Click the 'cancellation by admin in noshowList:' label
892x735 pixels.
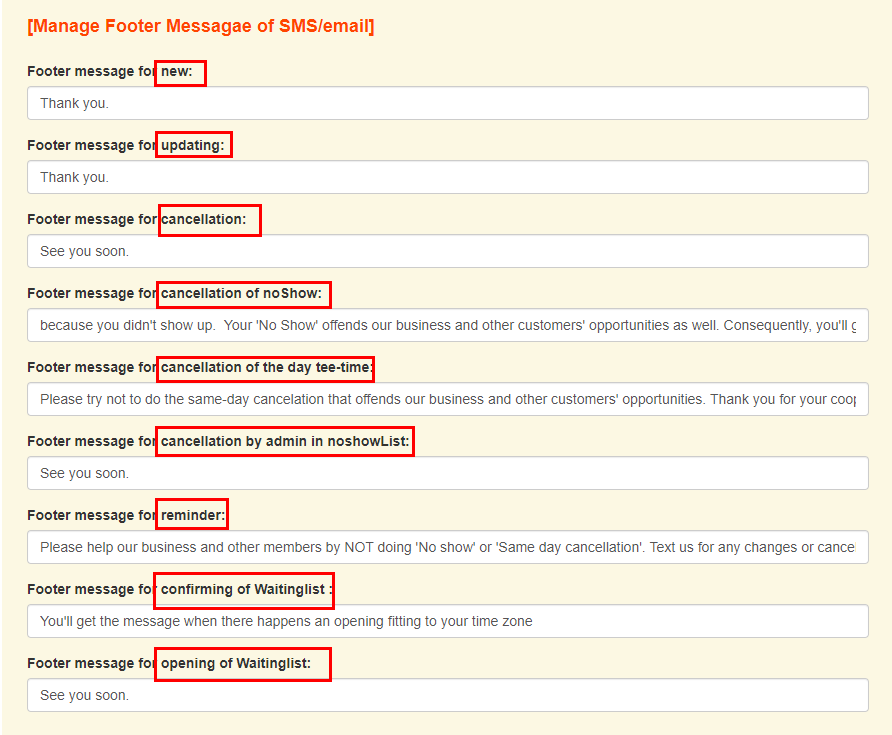pos(286,442)
